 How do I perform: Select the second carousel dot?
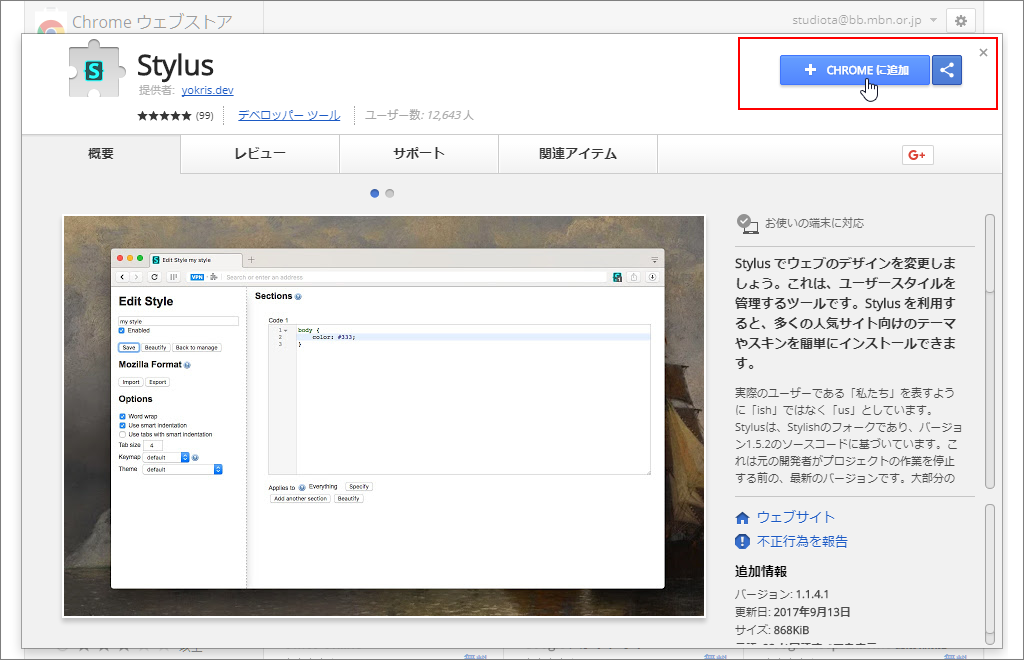[x=390, y=193]
